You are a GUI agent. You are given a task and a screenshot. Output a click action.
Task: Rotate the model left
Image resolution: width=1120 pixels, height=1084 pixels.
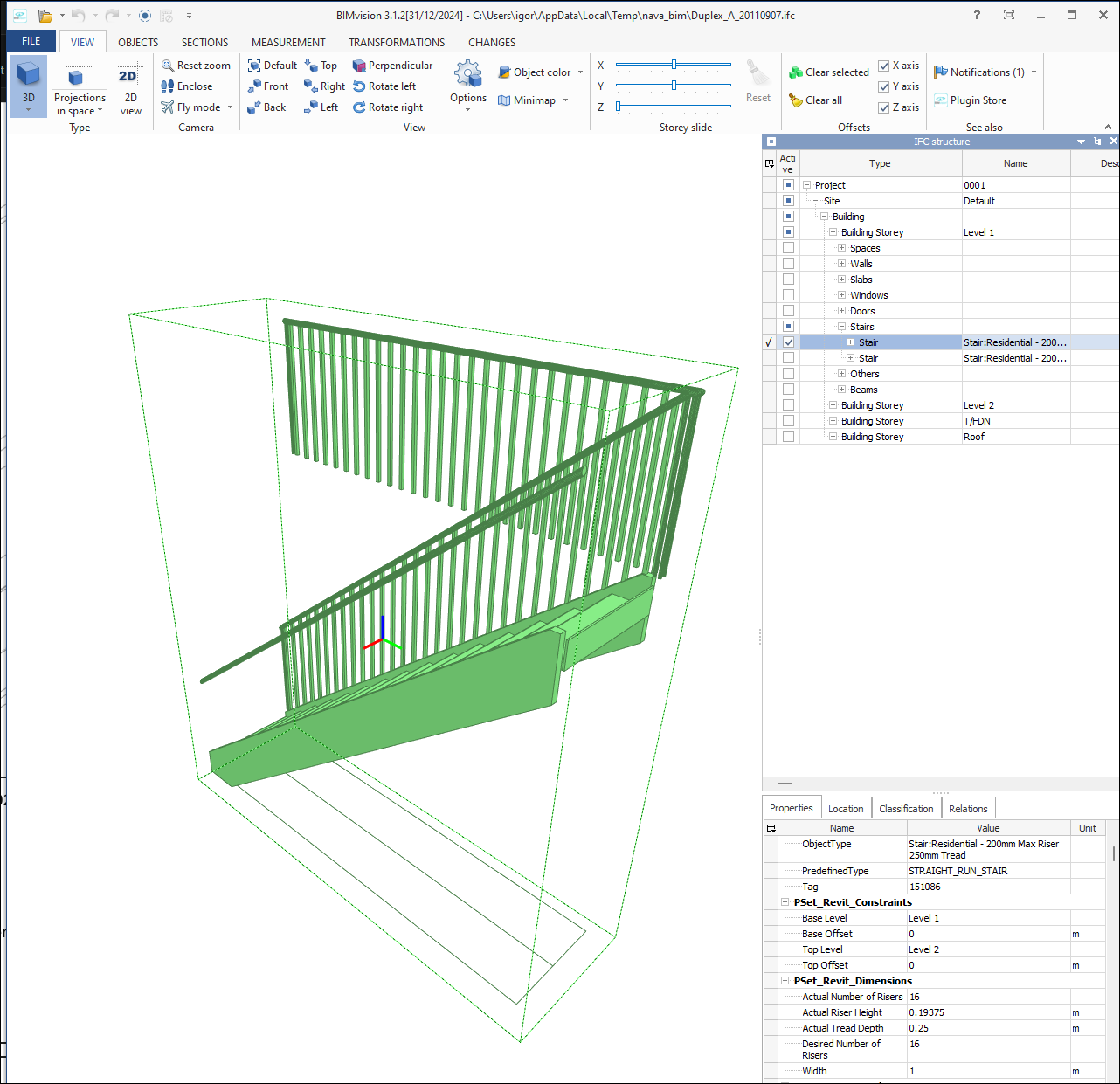384,86
